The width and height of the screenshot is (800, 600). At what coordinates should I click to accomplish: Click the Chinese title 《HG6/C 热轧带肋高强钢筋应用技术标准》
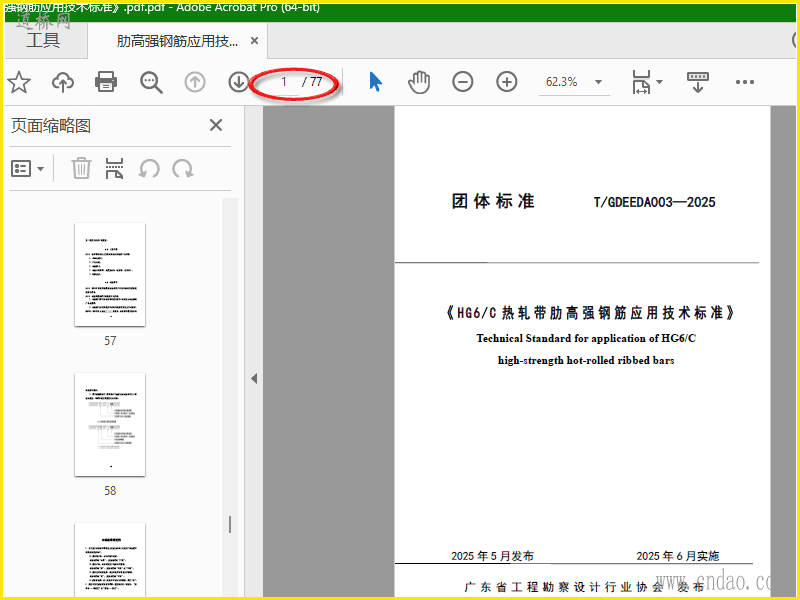pos(589,312)
